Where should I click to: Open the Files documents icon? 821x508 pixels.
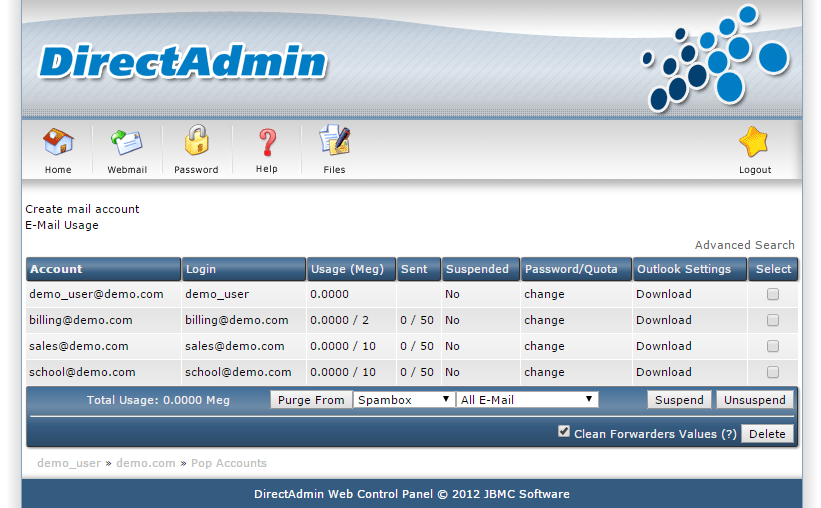coord(335,140)
